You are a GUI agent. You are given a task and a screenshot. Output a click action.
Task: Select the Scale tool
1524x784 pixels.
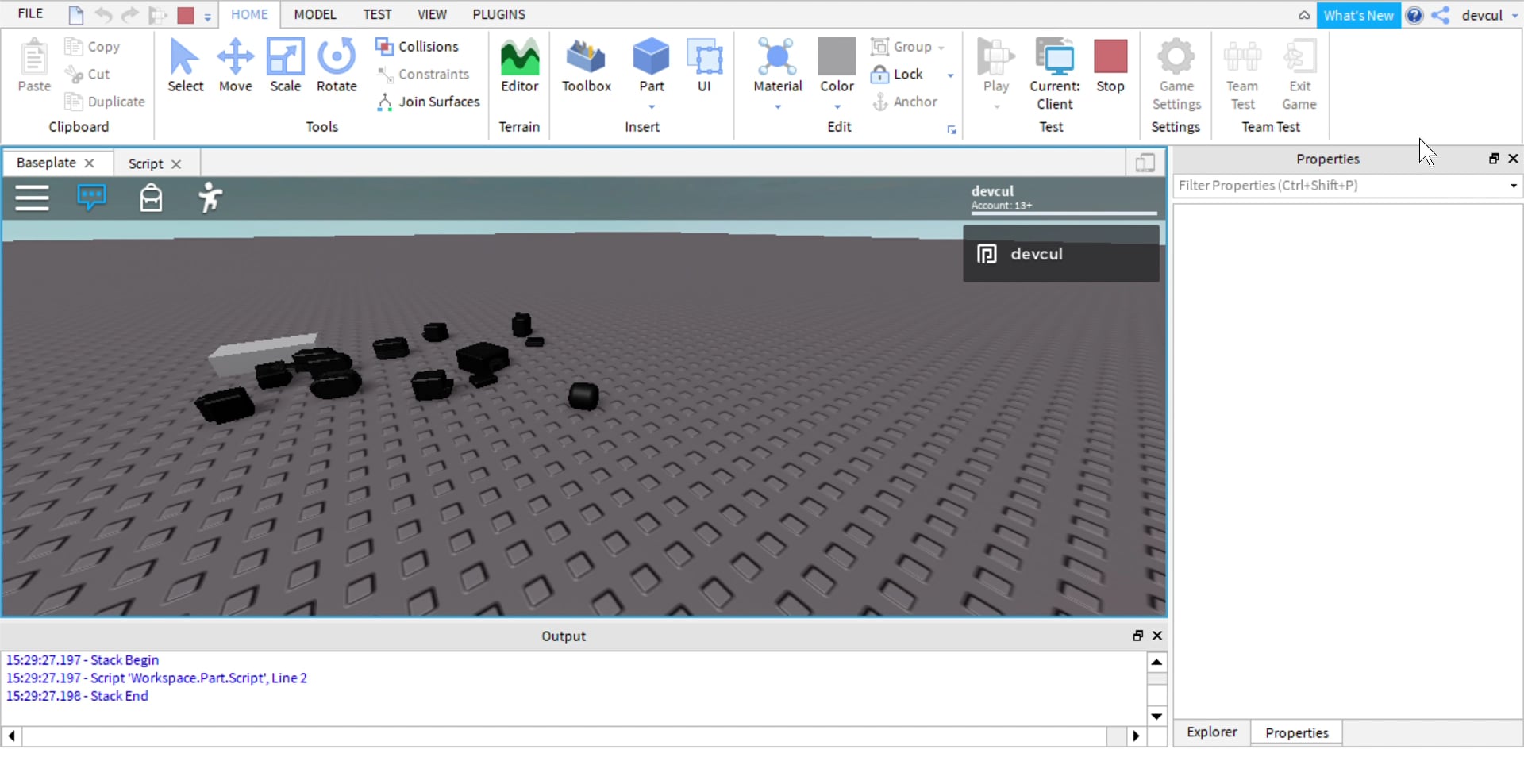point(285,66)
